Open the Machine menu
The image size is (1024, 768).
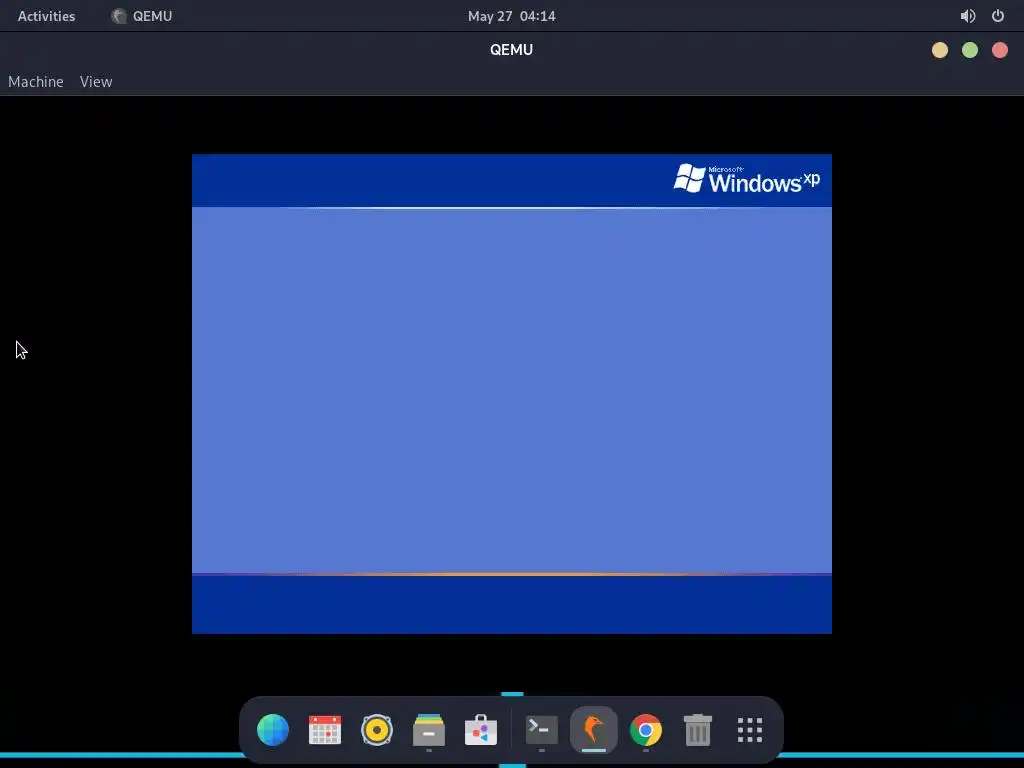[x=36, y=82]
